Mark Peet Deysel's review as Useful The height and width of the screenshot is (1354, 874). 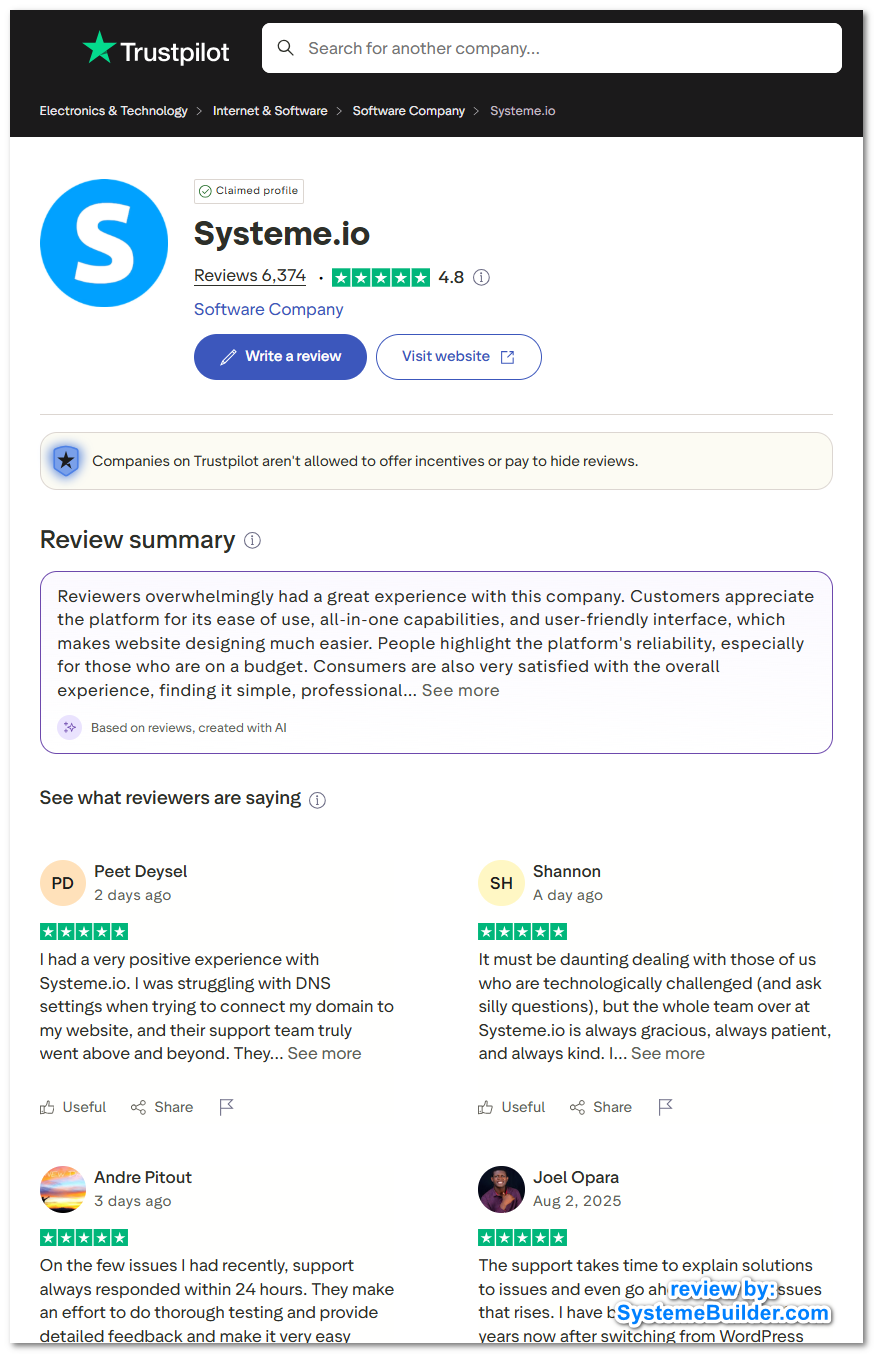click(x=72, y=1107)
